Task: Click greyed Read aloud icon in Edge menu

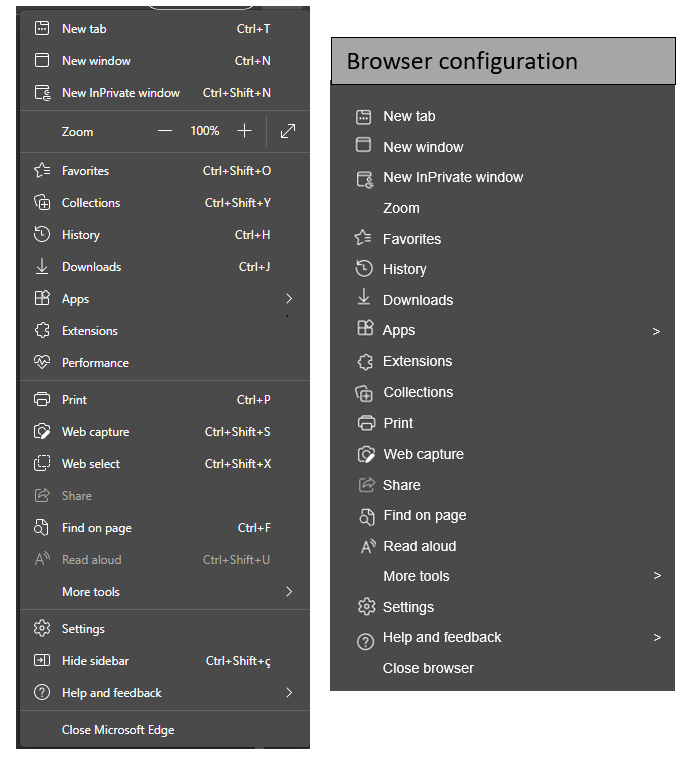Action: (x=42, y=559)
